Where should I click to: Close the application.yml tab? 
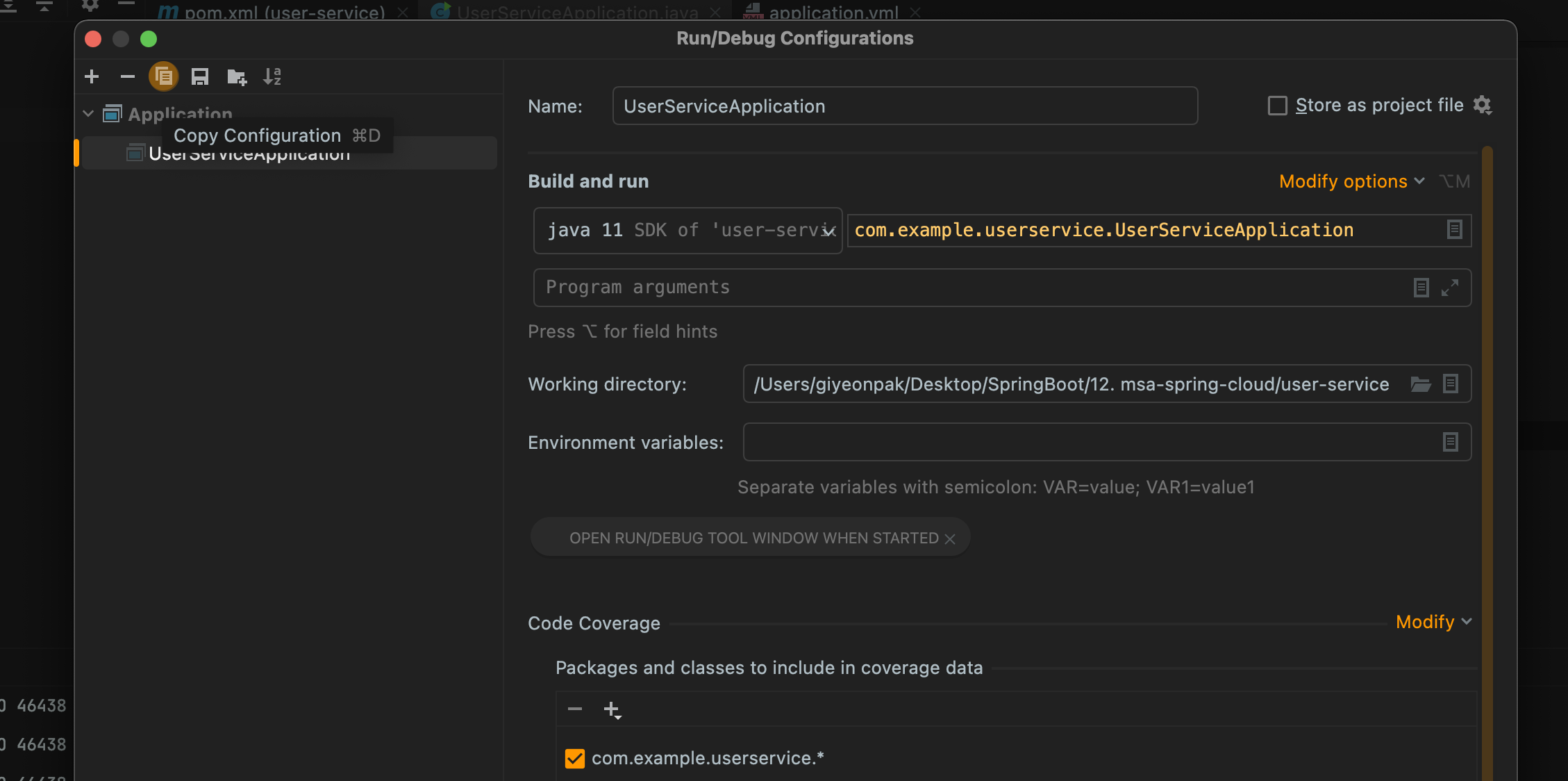(915, 13)
